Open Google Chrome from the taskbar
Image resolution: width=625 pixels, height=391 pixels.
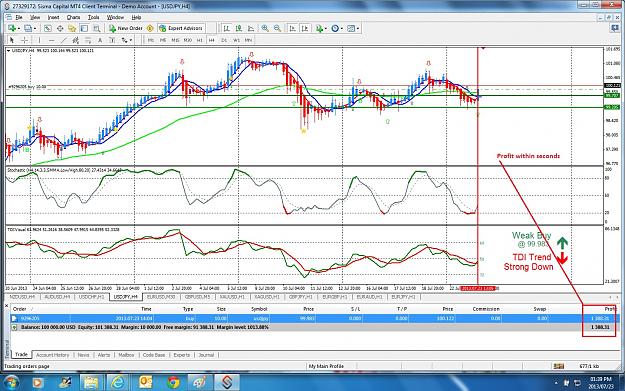[x=173, y=383]
